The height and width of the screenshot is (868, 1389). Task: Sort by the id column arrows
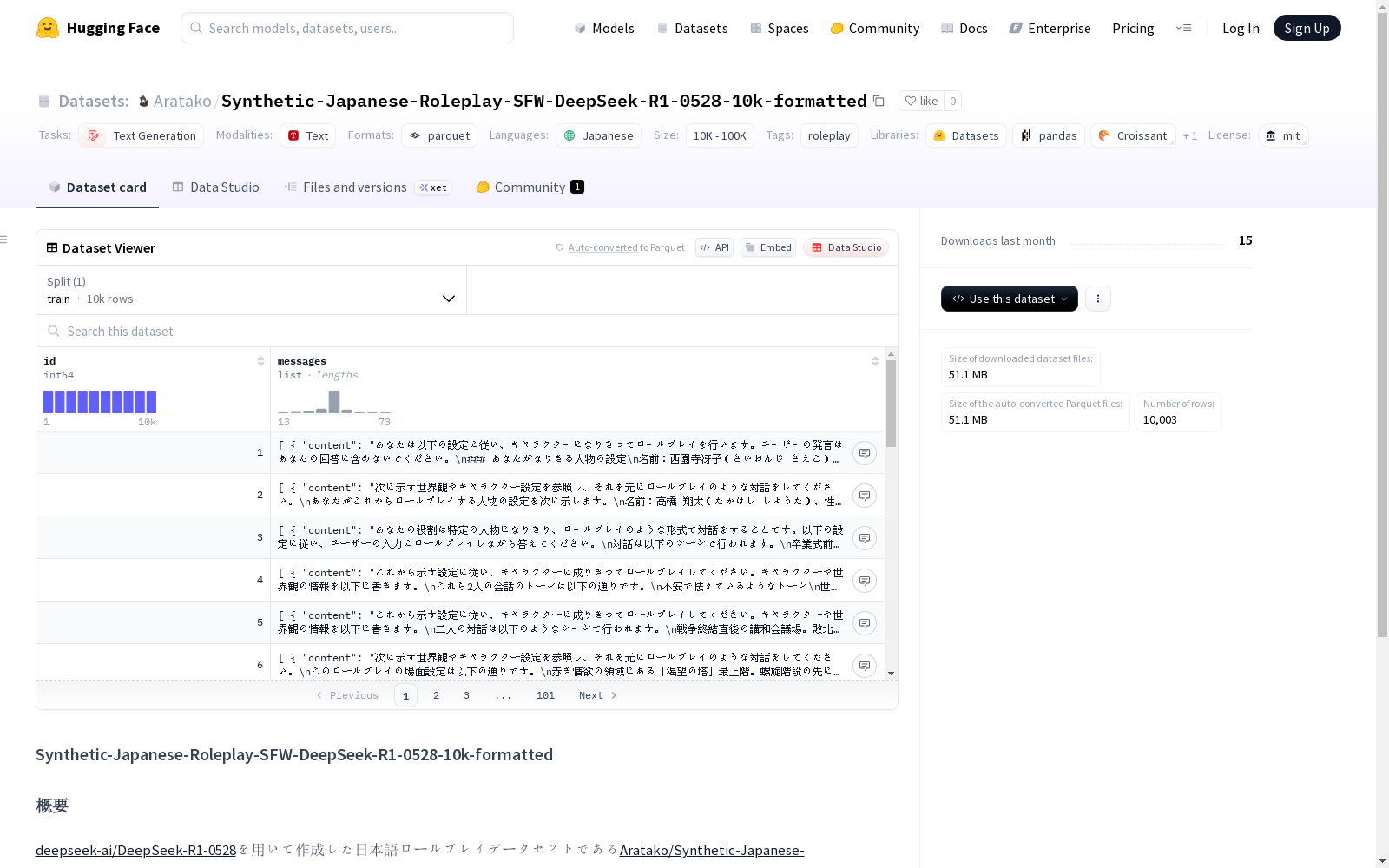(x=260, y=361)
